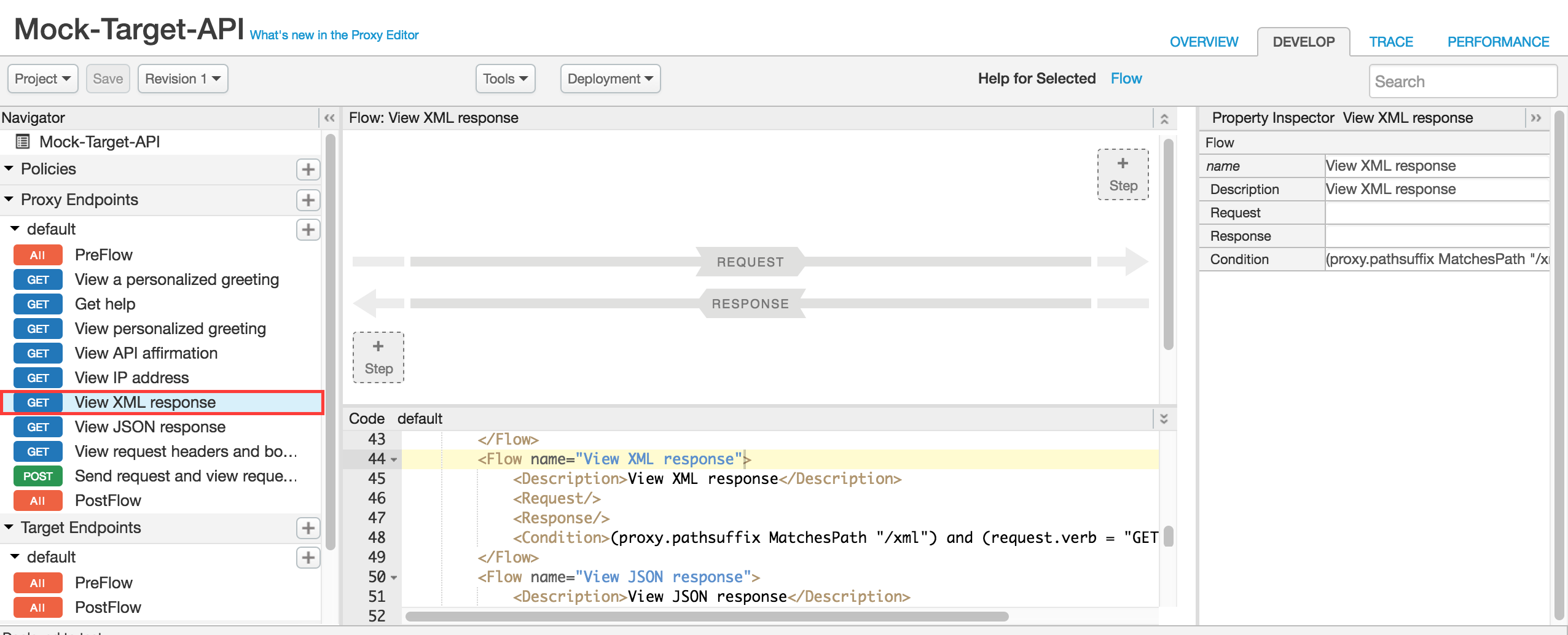Add a Step to the Response pipeline
The height and width of the screenshot is (635, 1568).
tap(378, 357)
